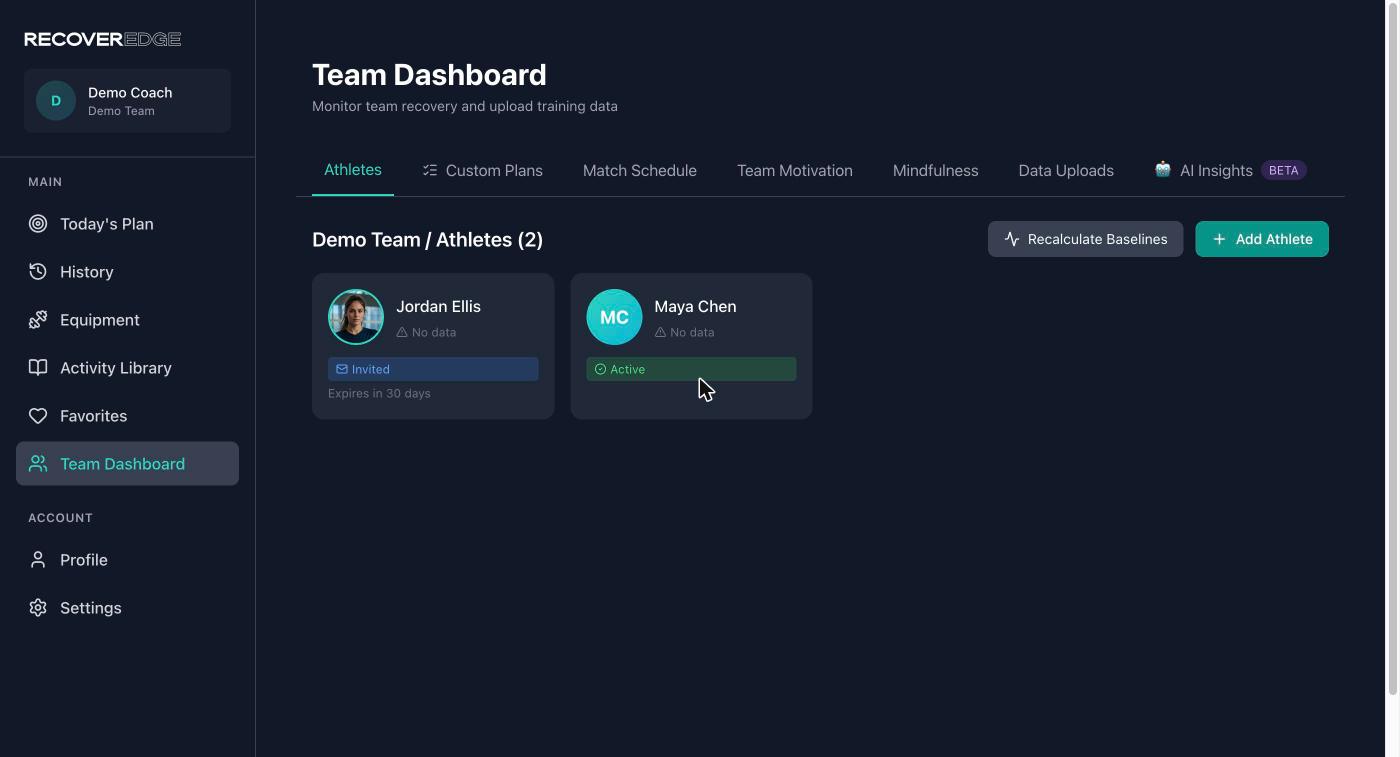Screen dimensions: 1400x757
Task: Click the Active status badge
Action: click(691, 369)
